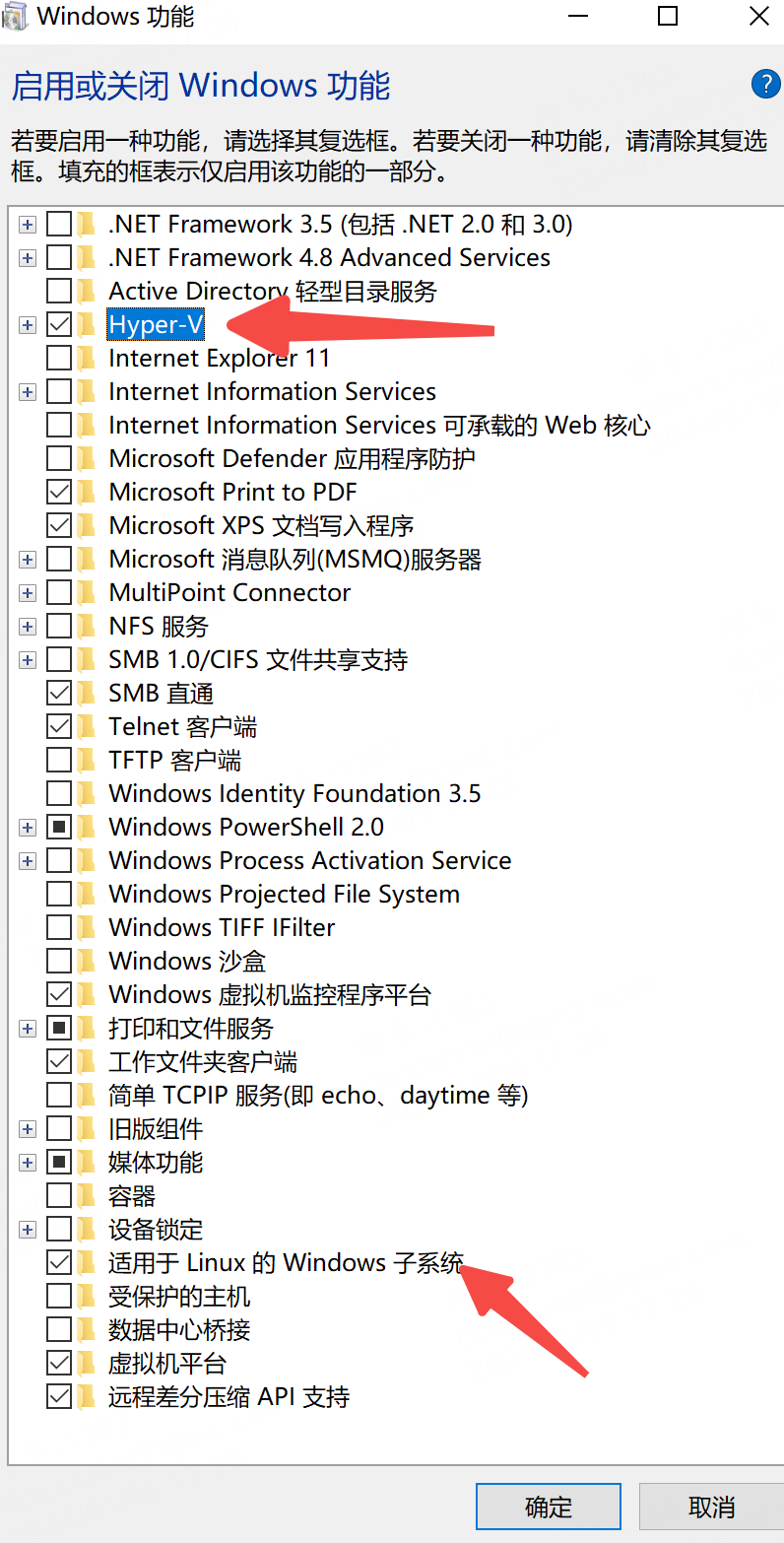Viewport: 784px width, 1543px height.
Task: Enable the Windows 沙盒 checkbox
Action: [x=59, y=961]
